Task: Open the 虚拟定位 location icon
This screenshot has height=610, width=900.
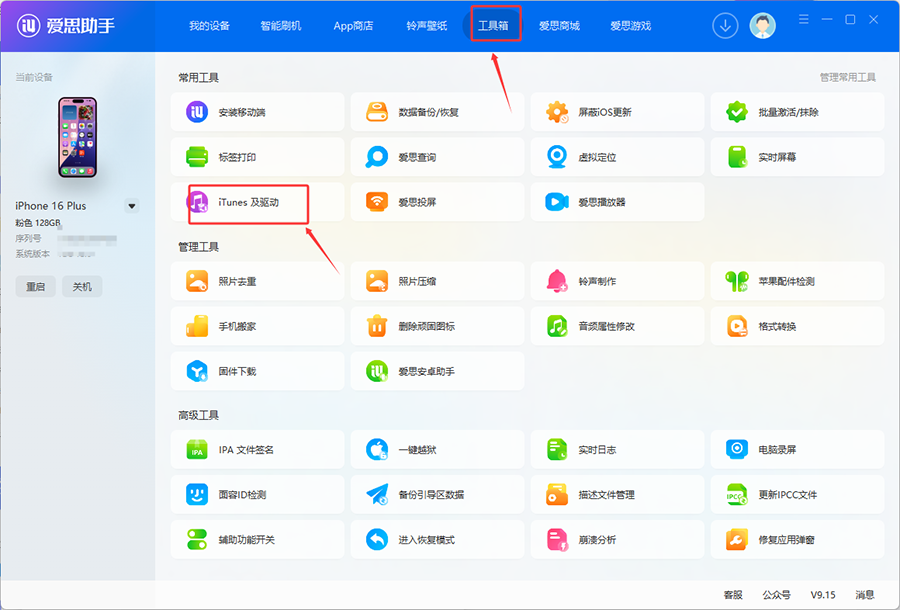Action: [557, 157]
